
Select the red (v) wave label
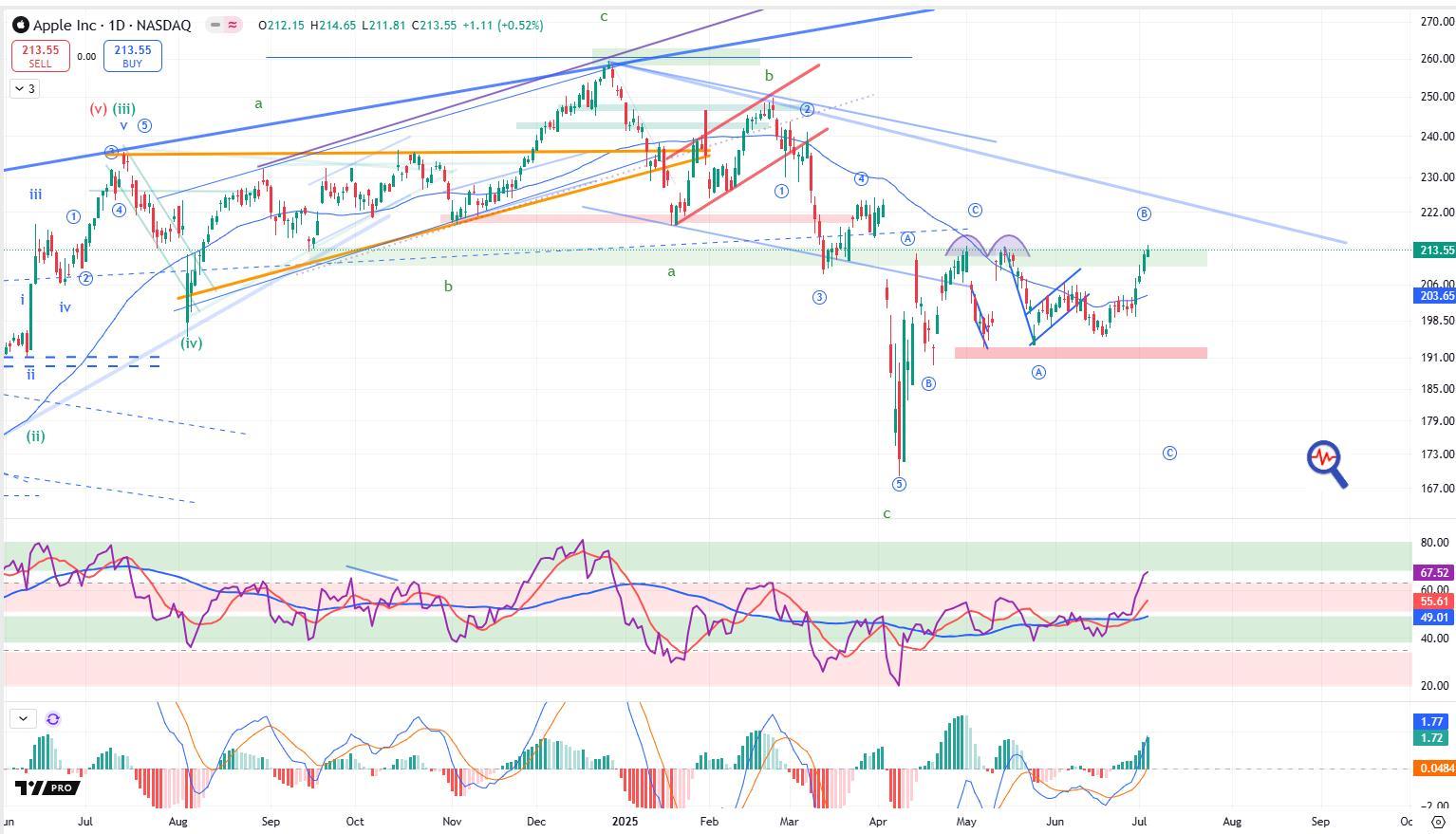point(98,108)
